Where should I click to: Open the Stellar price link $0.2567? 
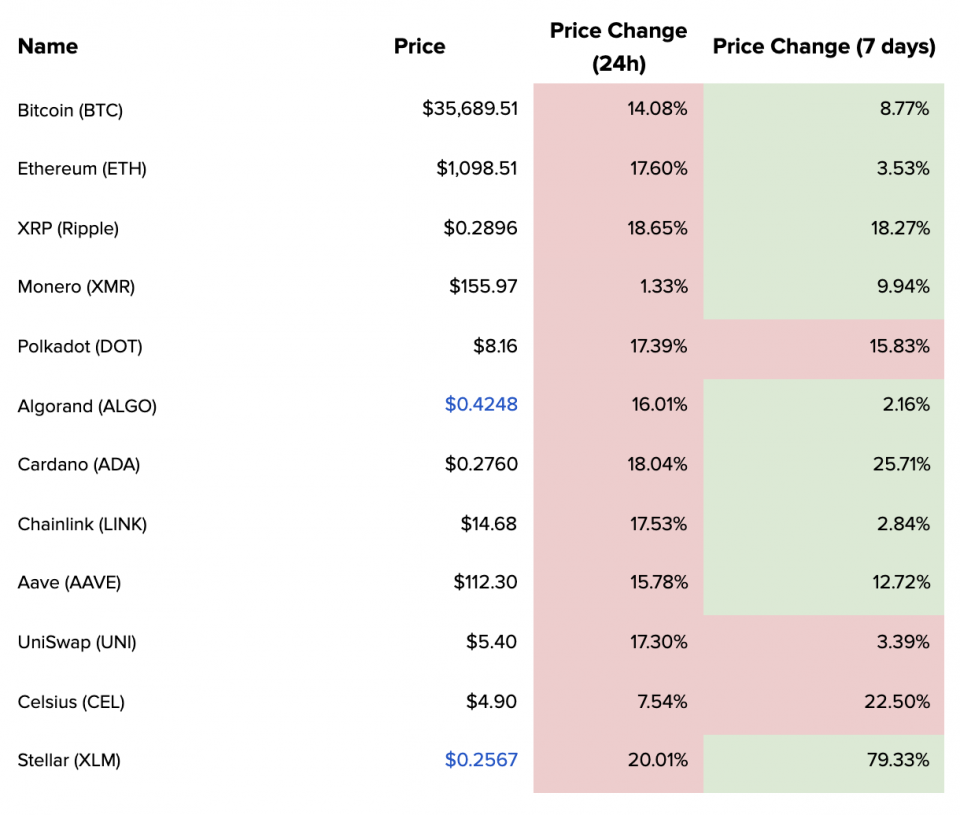tap(481, 760)
